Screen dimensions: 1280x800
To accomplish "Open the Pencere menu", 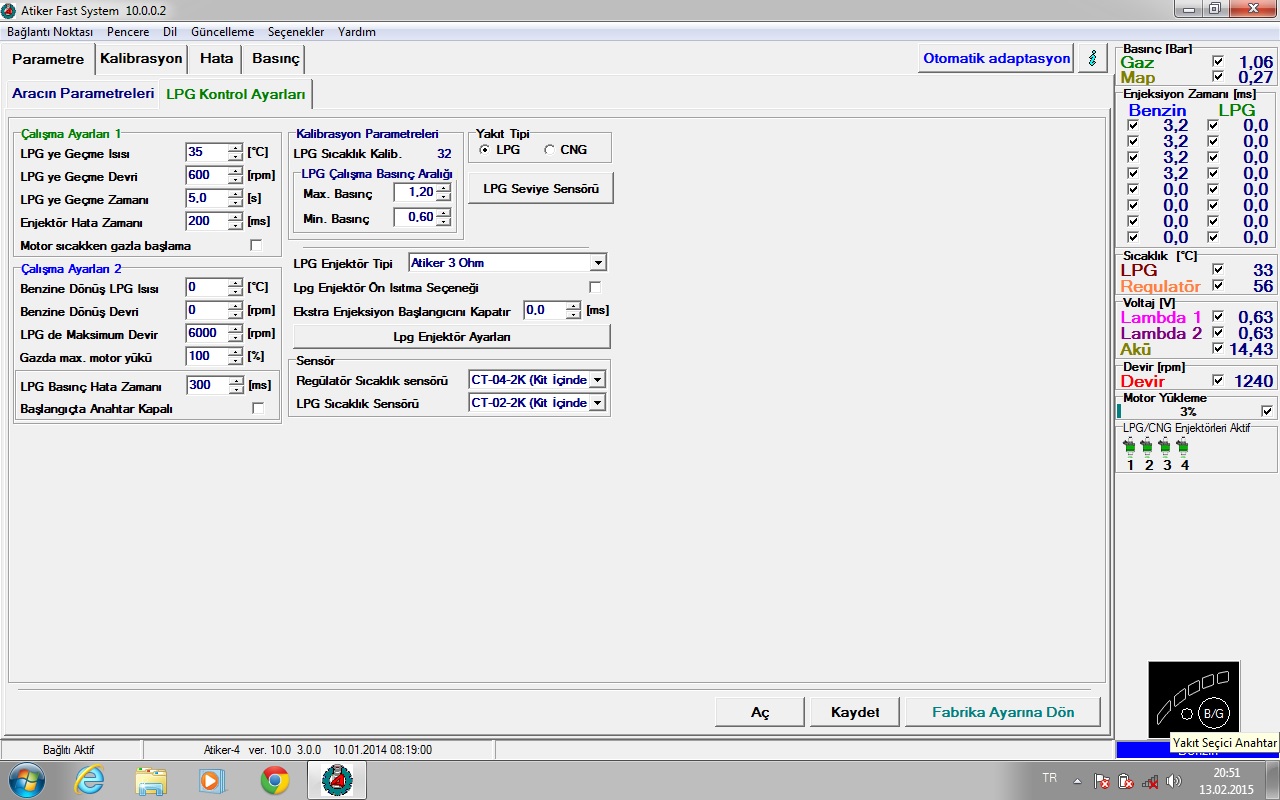I will (128, 32).
